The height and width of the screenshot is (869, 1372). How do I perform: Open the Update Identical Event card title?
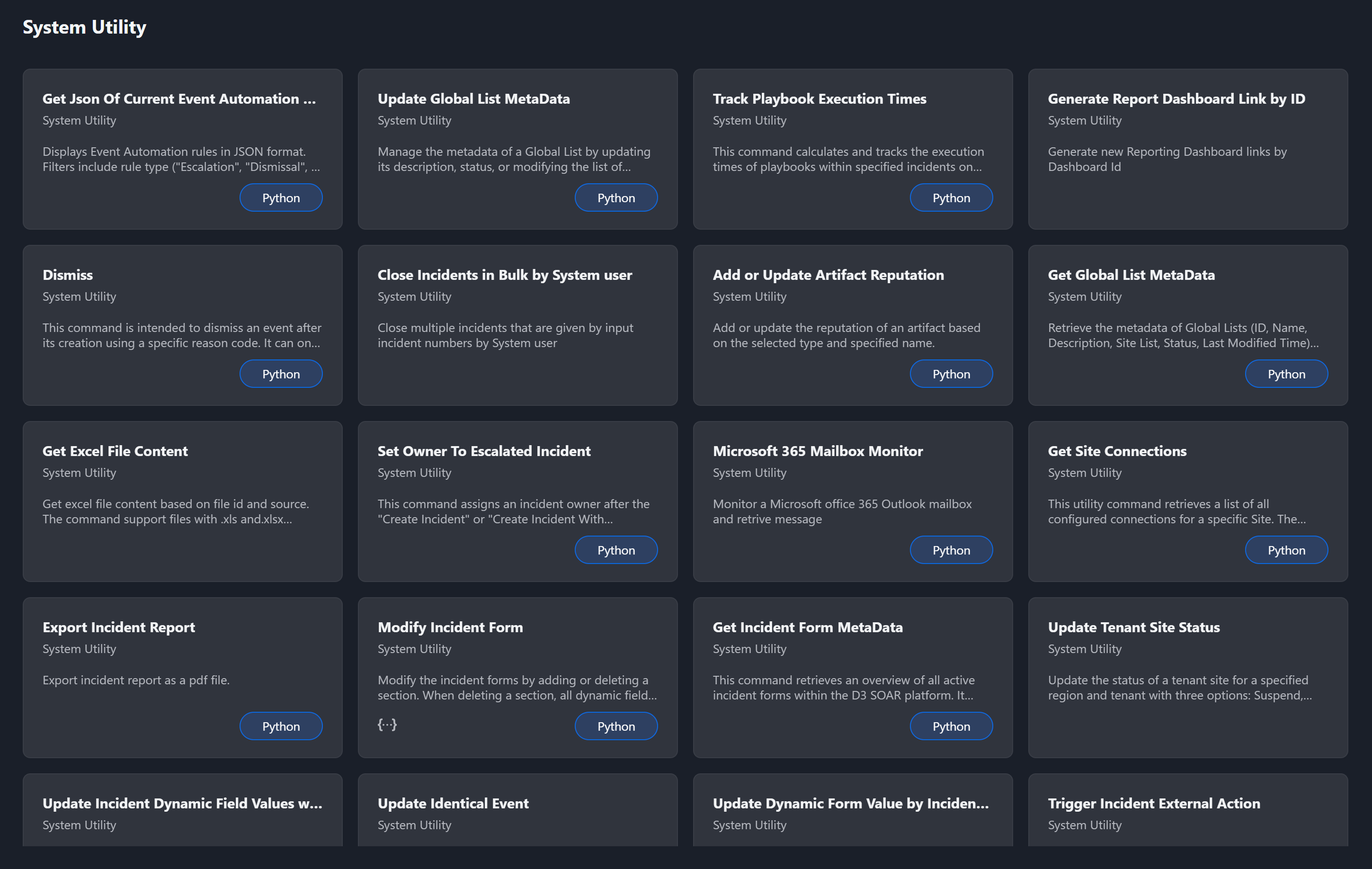(x=453, y=804)
